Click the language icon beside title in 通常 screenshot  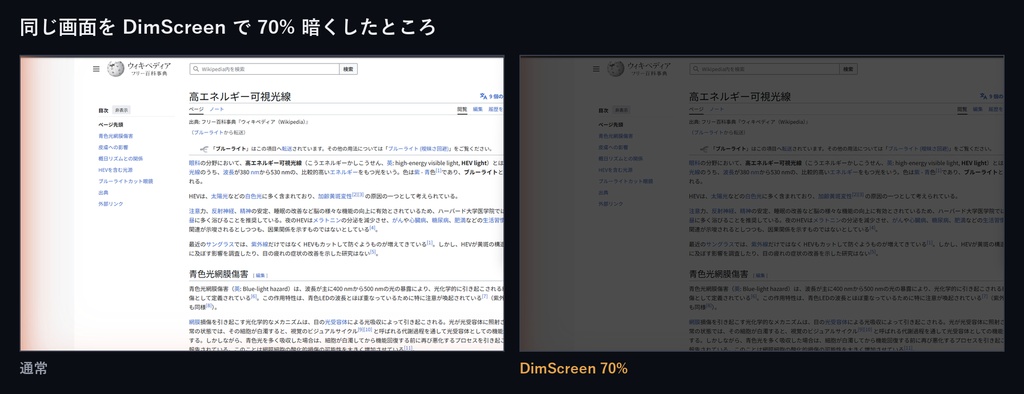point(483,95)
